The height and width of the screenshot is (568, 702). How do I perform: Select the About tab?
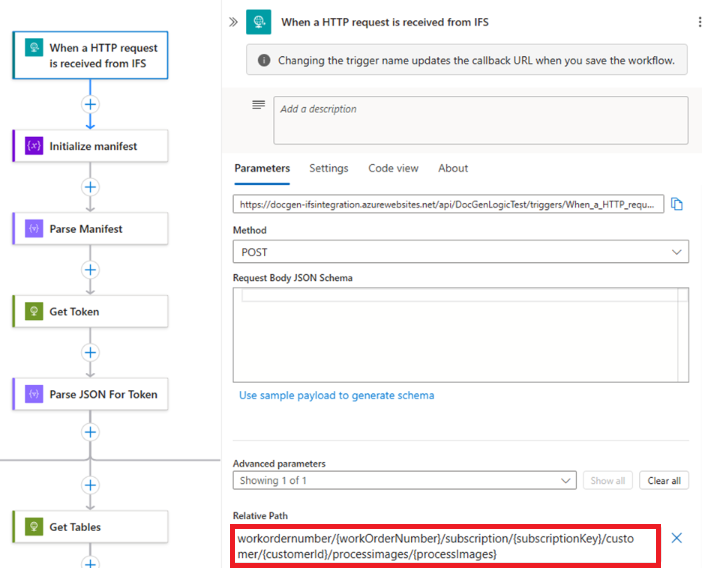tap(453, 168)
